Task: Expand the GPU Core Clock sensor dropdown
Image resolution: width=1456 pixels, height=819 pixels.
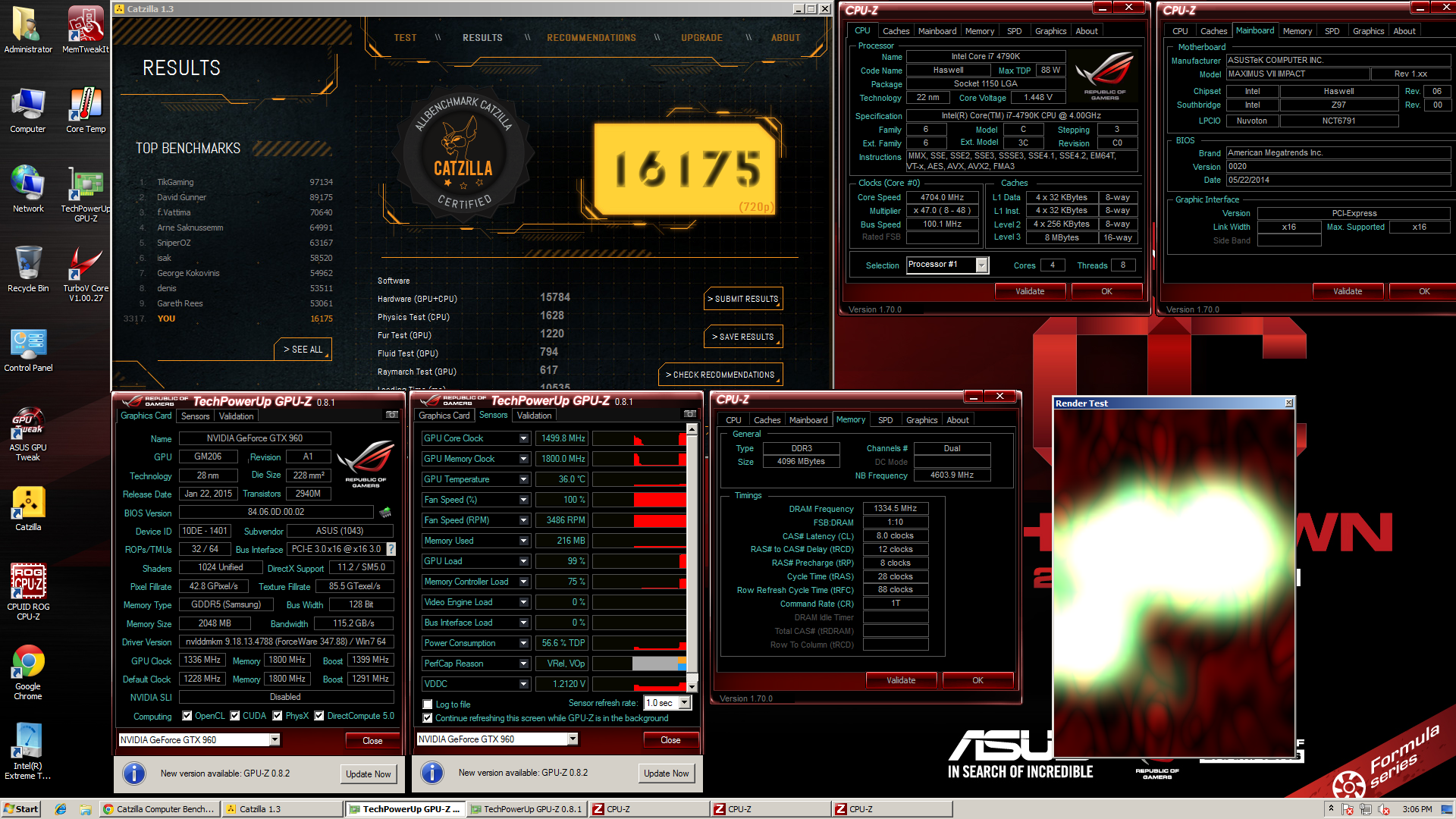Action: tap(523, 438)
